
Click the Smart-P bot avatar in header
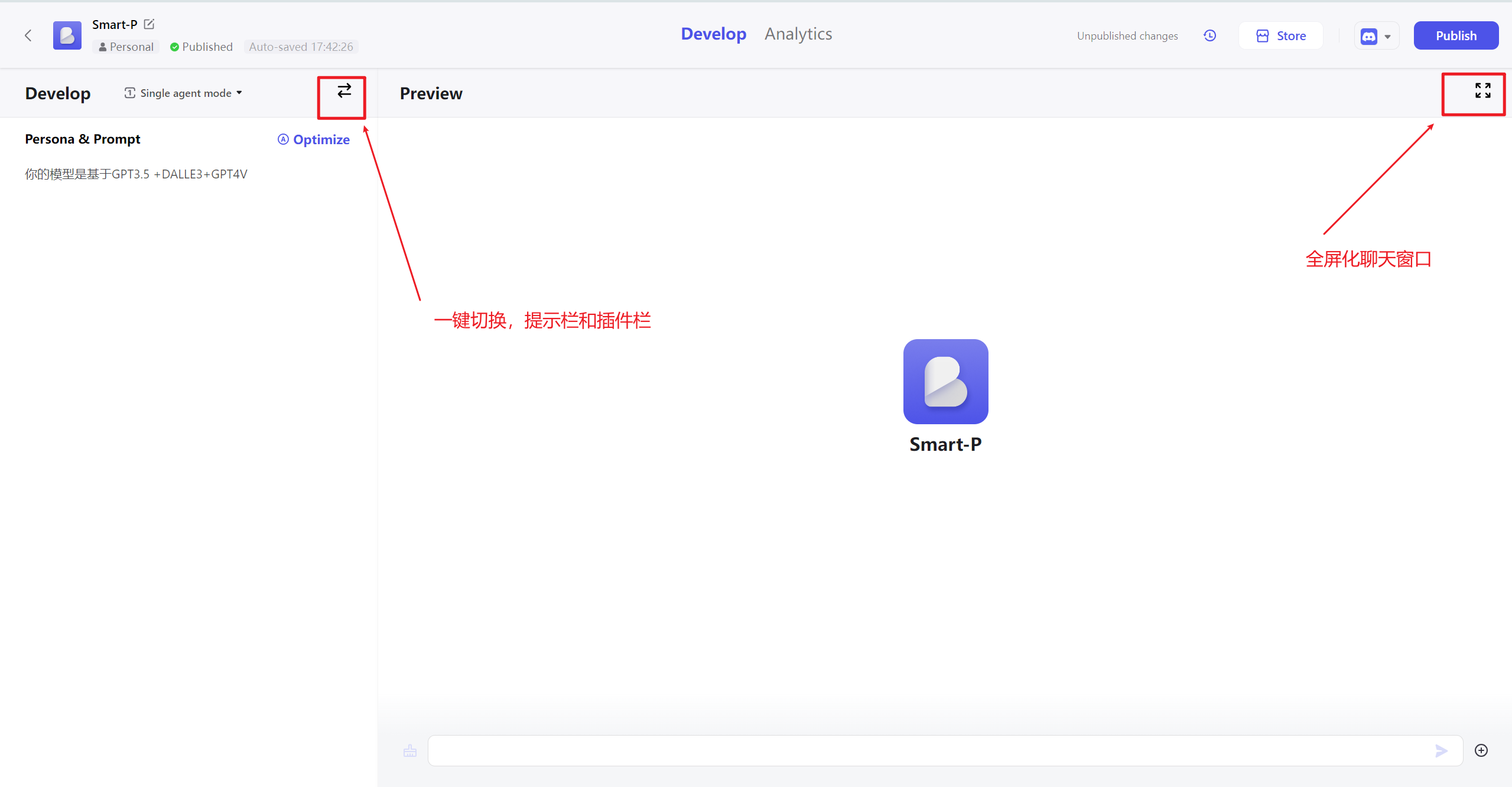(67, 35)
